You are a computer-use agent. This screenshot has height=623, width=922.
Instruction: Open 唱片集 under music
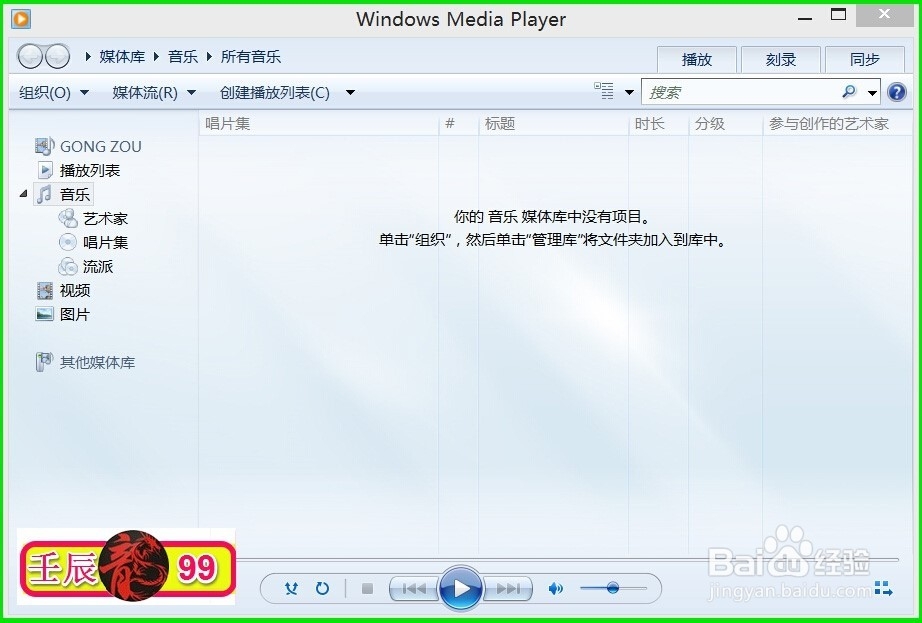coord(93,242)
